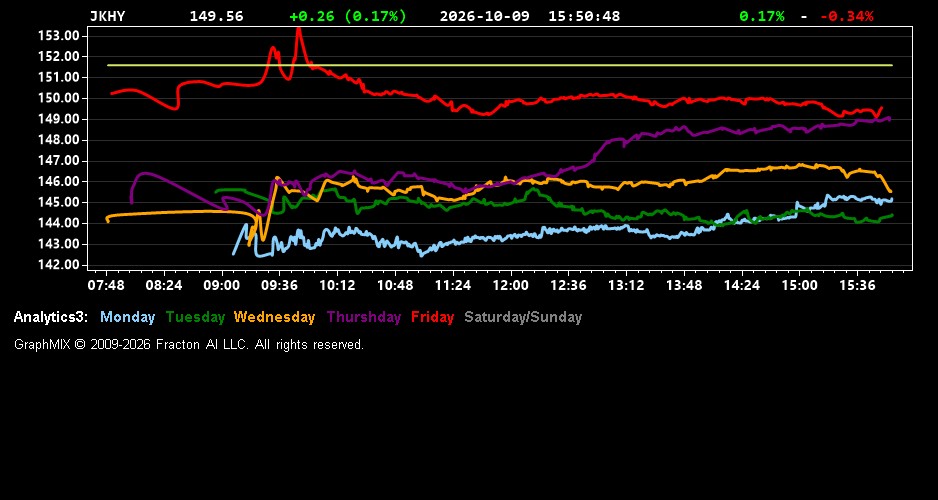938x500 pixels.
Task: Click the 08:24 time axis label
Action: tap(164, 285)
